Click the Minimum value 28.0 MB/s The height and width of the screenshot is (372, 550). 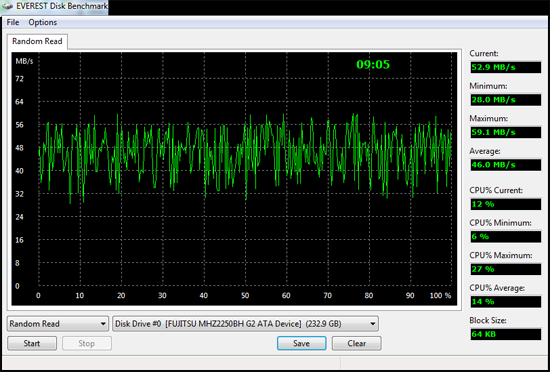point(505,100)
